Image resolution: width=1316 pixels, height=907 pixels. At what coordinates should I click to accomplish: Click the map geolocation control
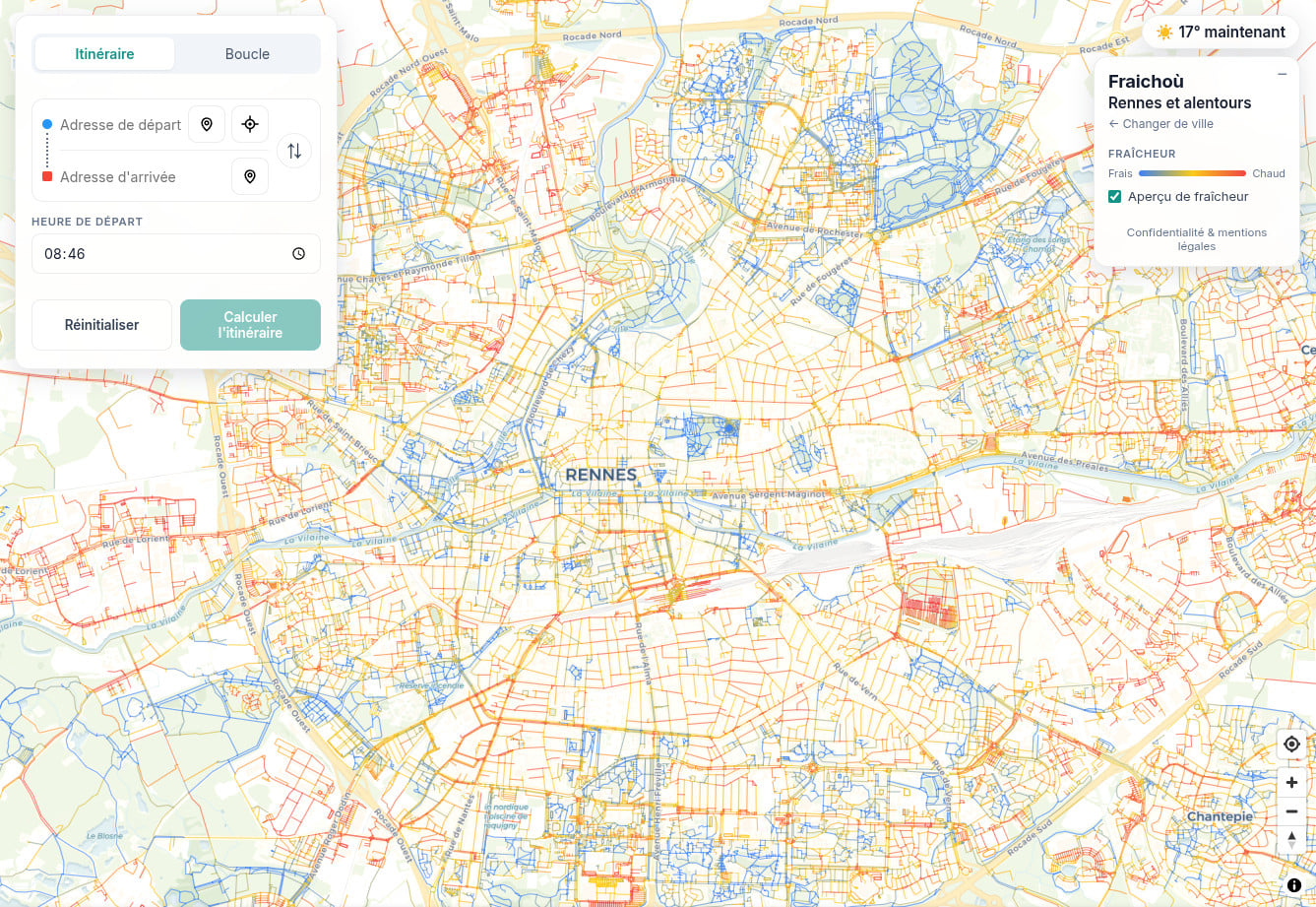(x=1291, y=745)
